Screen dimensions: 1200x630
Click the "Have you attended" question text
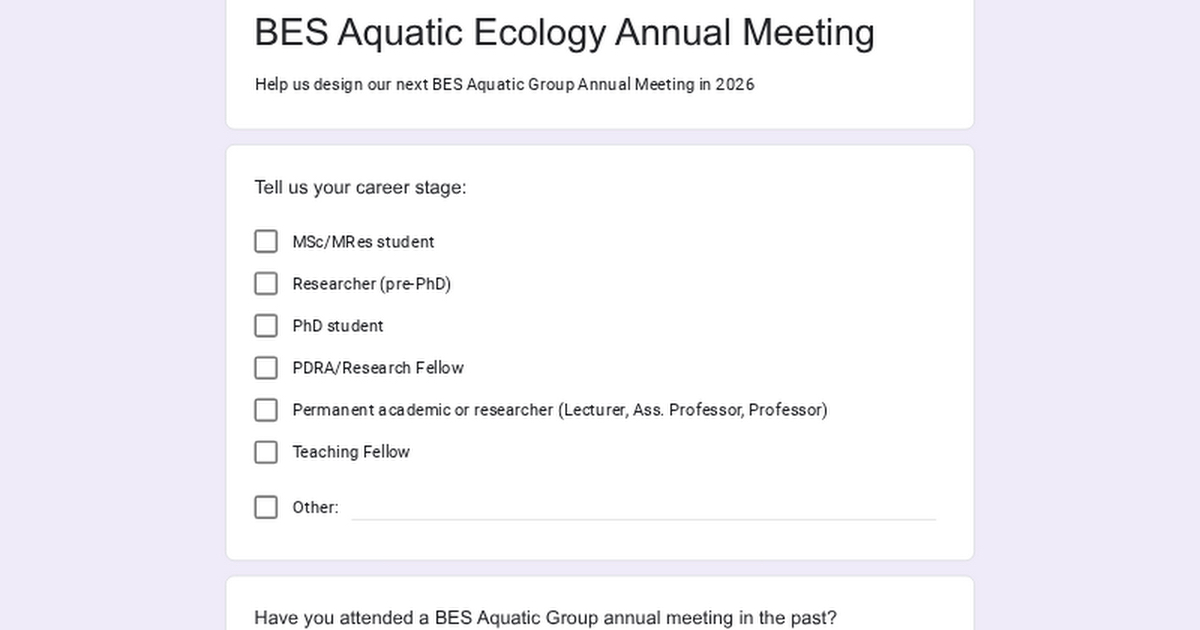pos(545,617)
